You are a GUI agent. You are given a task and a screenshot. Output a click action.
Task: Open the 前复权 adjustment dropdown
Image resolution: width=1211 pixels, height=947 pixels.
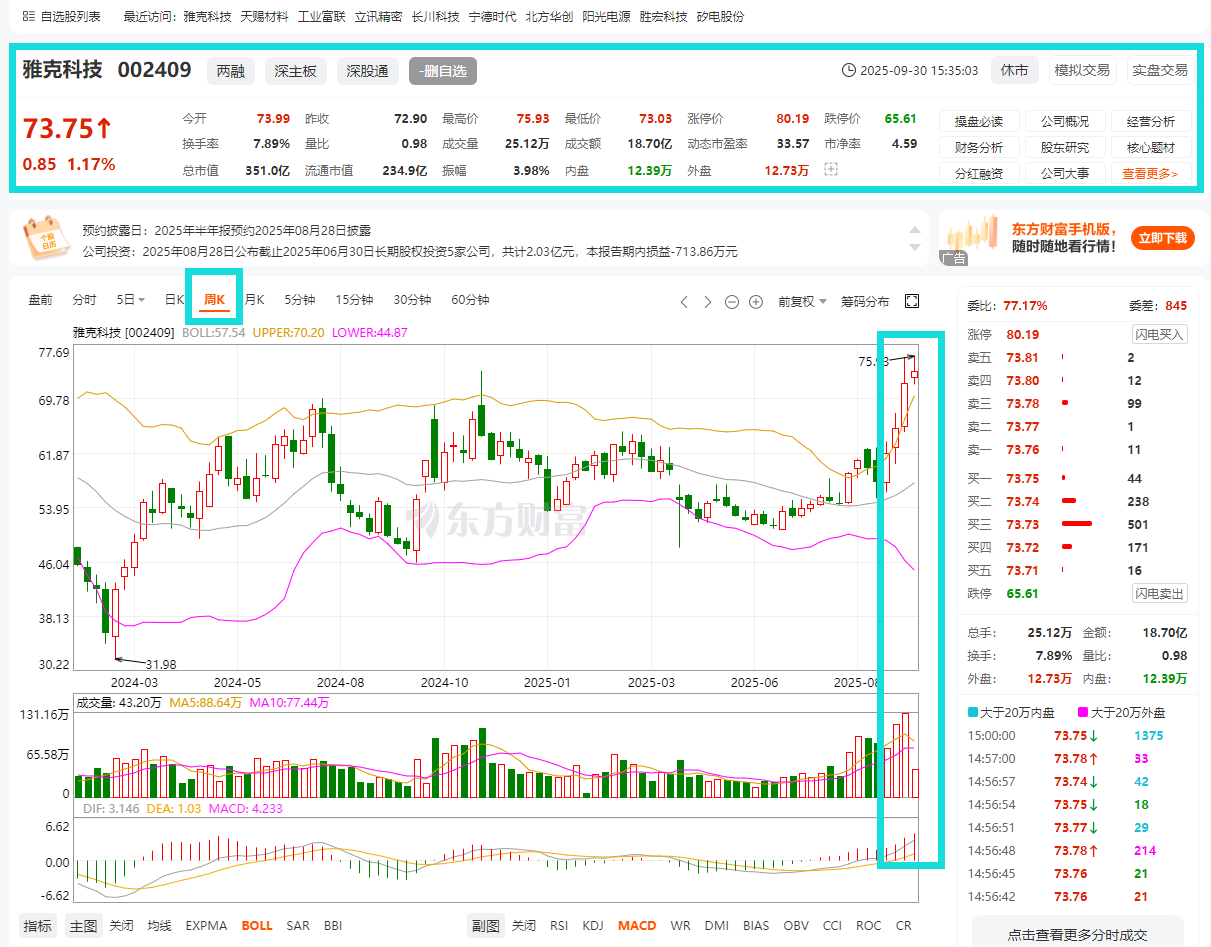point(803,301)
